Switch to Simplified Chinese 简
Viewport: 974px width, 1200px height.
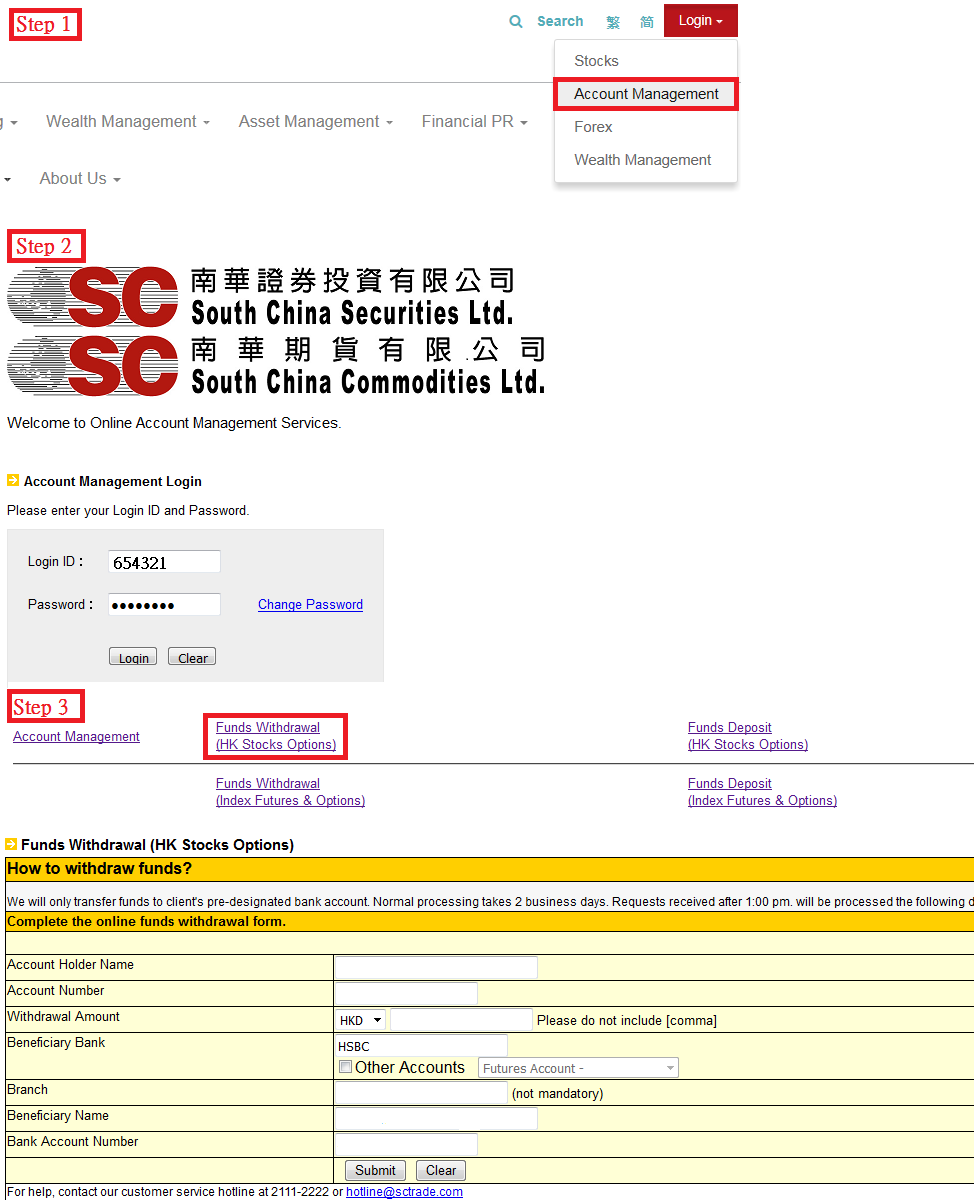tap(647, 22)
